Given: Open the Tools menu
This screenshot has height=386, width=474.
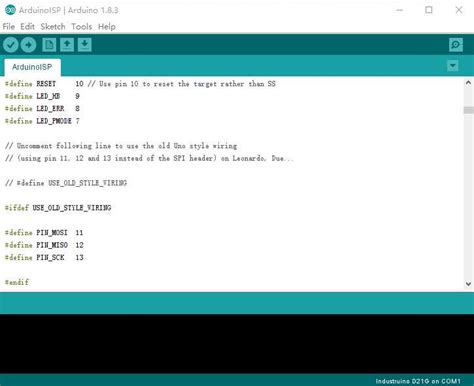Looking at the screenshot, I should click(x=82, y=27).
